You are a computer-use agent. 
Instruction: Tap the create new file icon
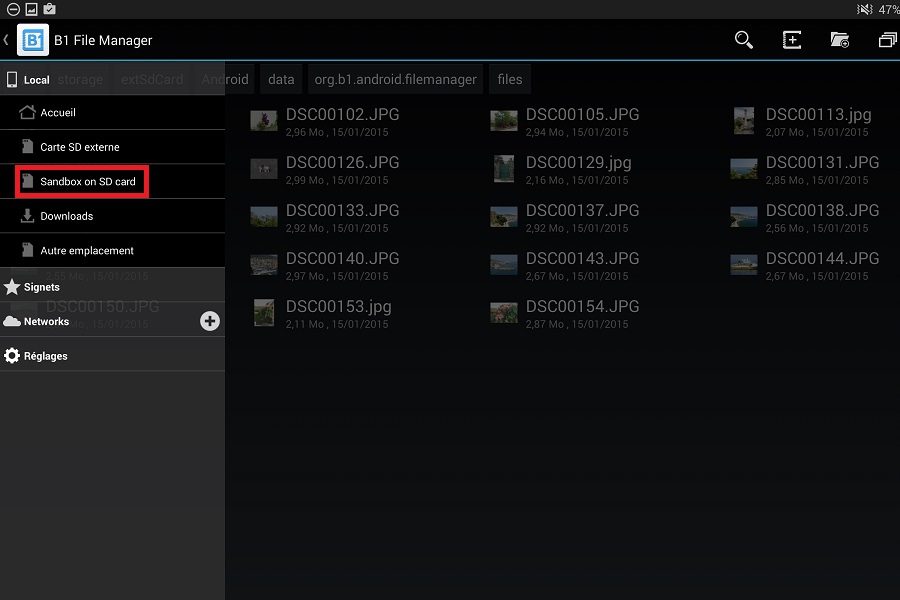click(792, 40)
